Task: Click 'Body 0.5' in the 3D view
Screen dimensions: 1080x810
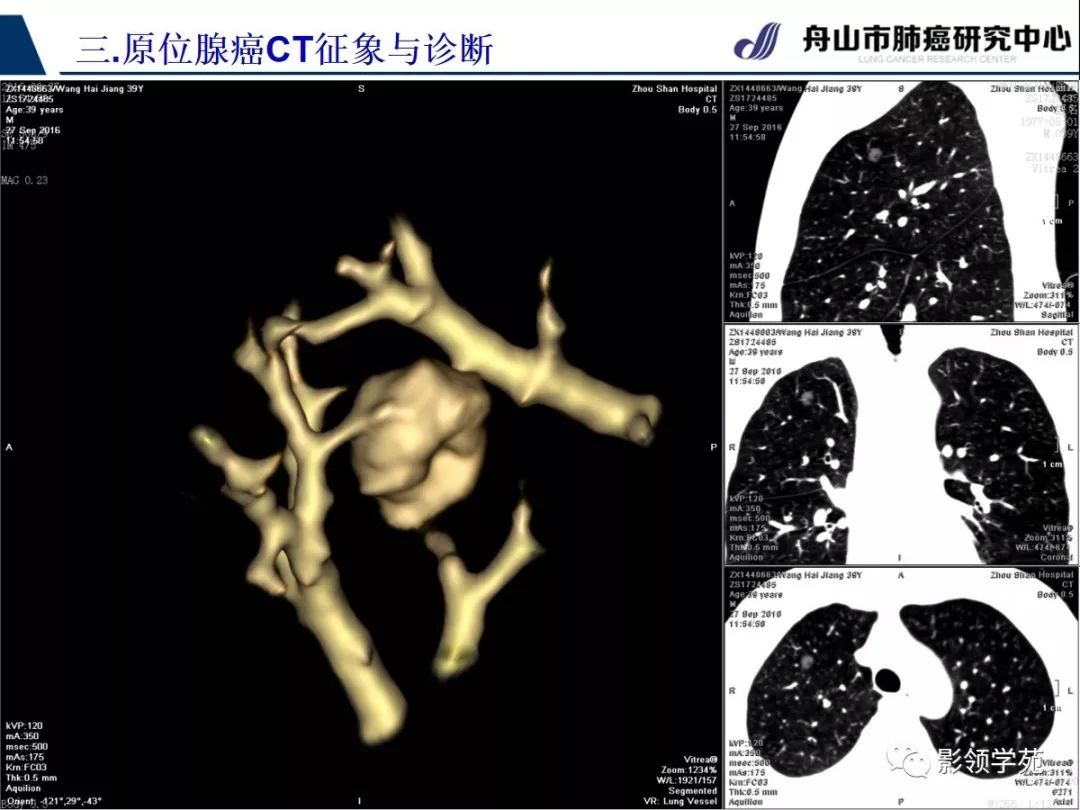Action: [x=697, y=110]
